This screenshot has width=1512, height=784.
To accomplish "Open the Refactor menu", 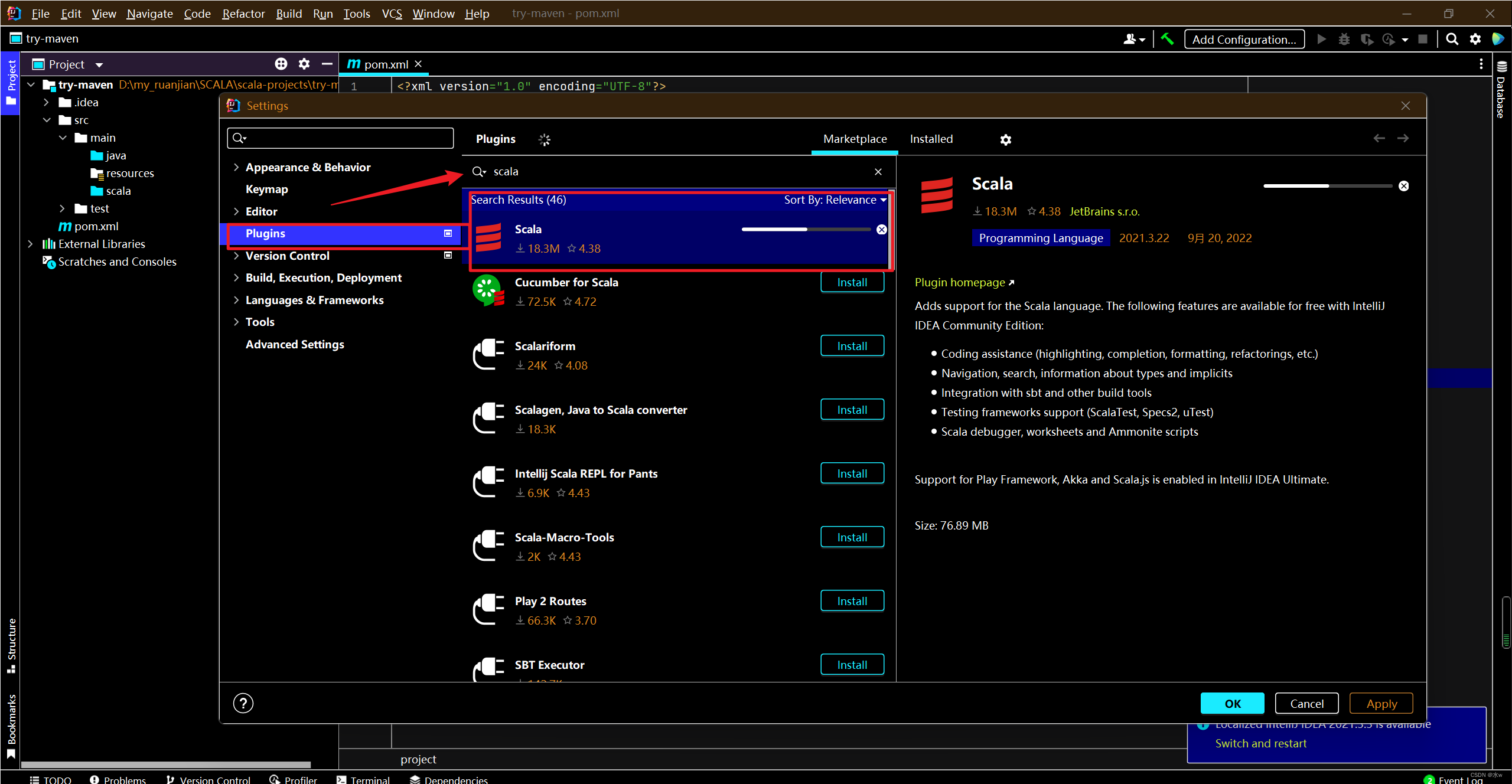I will [x=243, y=14].
